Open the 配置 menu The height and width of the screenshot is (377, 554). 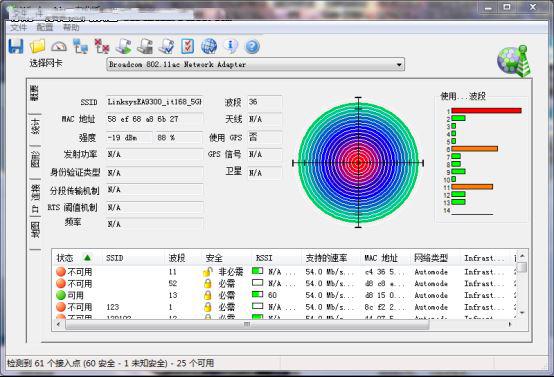(45, 28)
